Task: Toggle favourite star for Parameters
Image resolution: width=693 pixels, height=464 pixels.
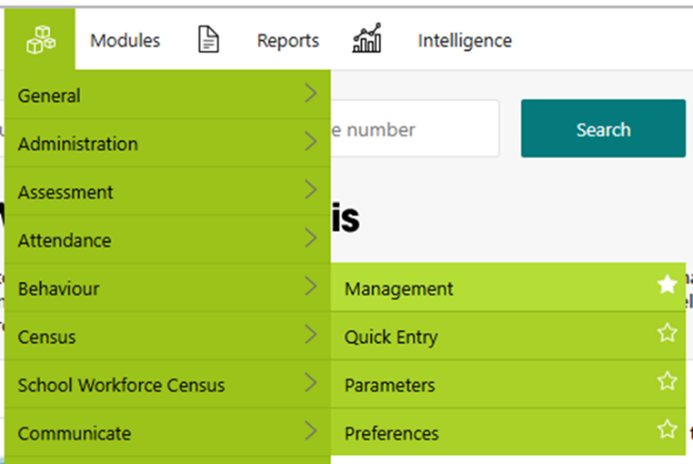Action: [x=667, y=382]
